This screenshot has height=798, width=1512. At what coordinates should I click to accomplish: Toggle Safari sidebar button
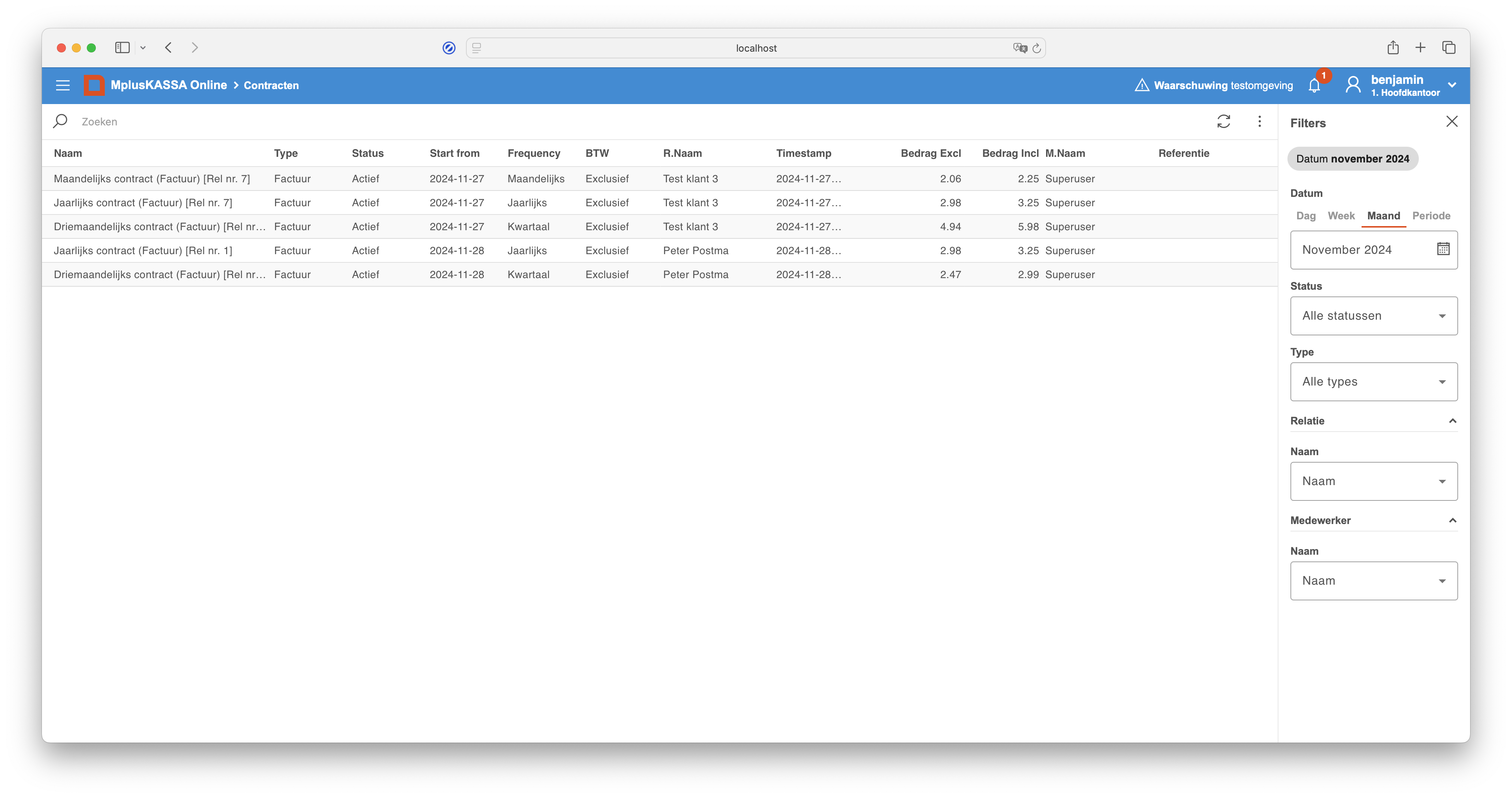(122, 48)
